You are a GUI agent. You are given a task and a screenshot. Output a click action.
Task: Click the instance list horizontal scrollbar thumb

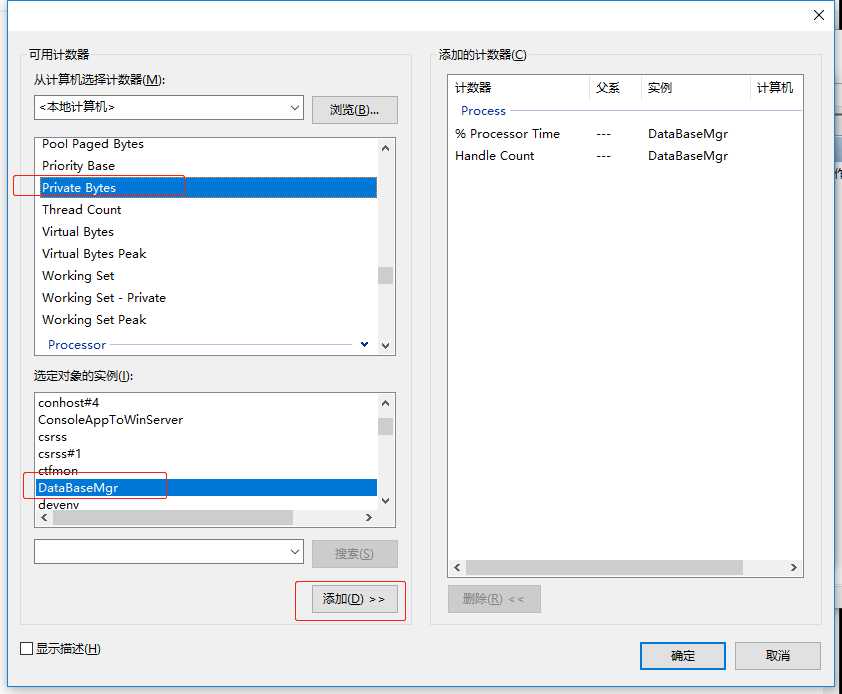173,518
